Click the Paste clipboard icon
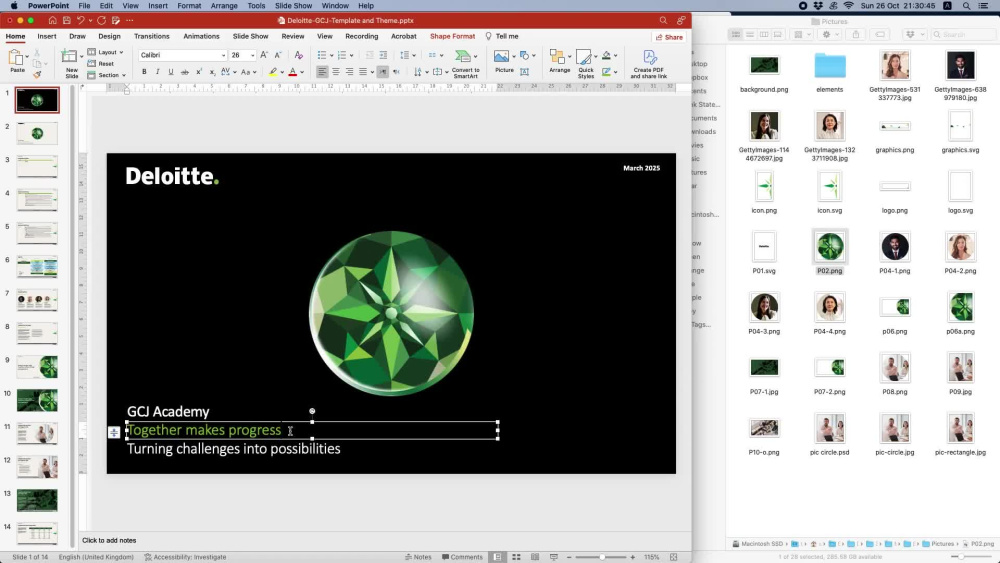 pos(15,58)
